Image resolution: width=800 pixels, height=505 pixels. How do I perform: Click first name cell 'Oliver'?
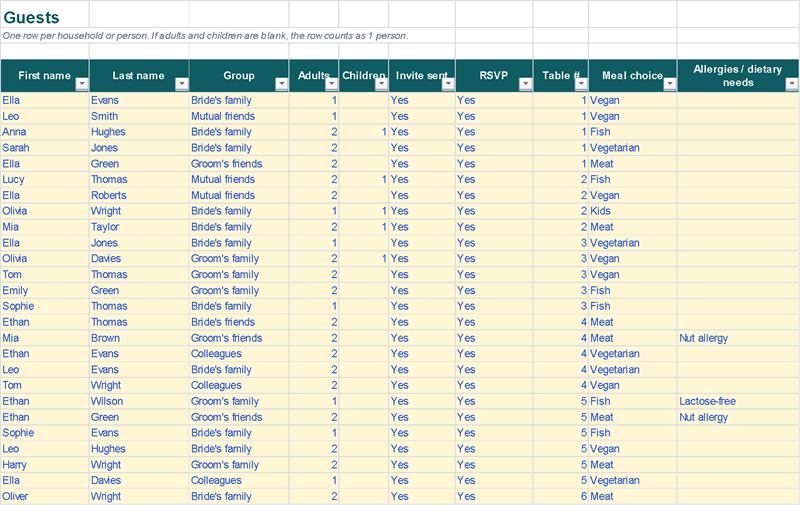45,496
